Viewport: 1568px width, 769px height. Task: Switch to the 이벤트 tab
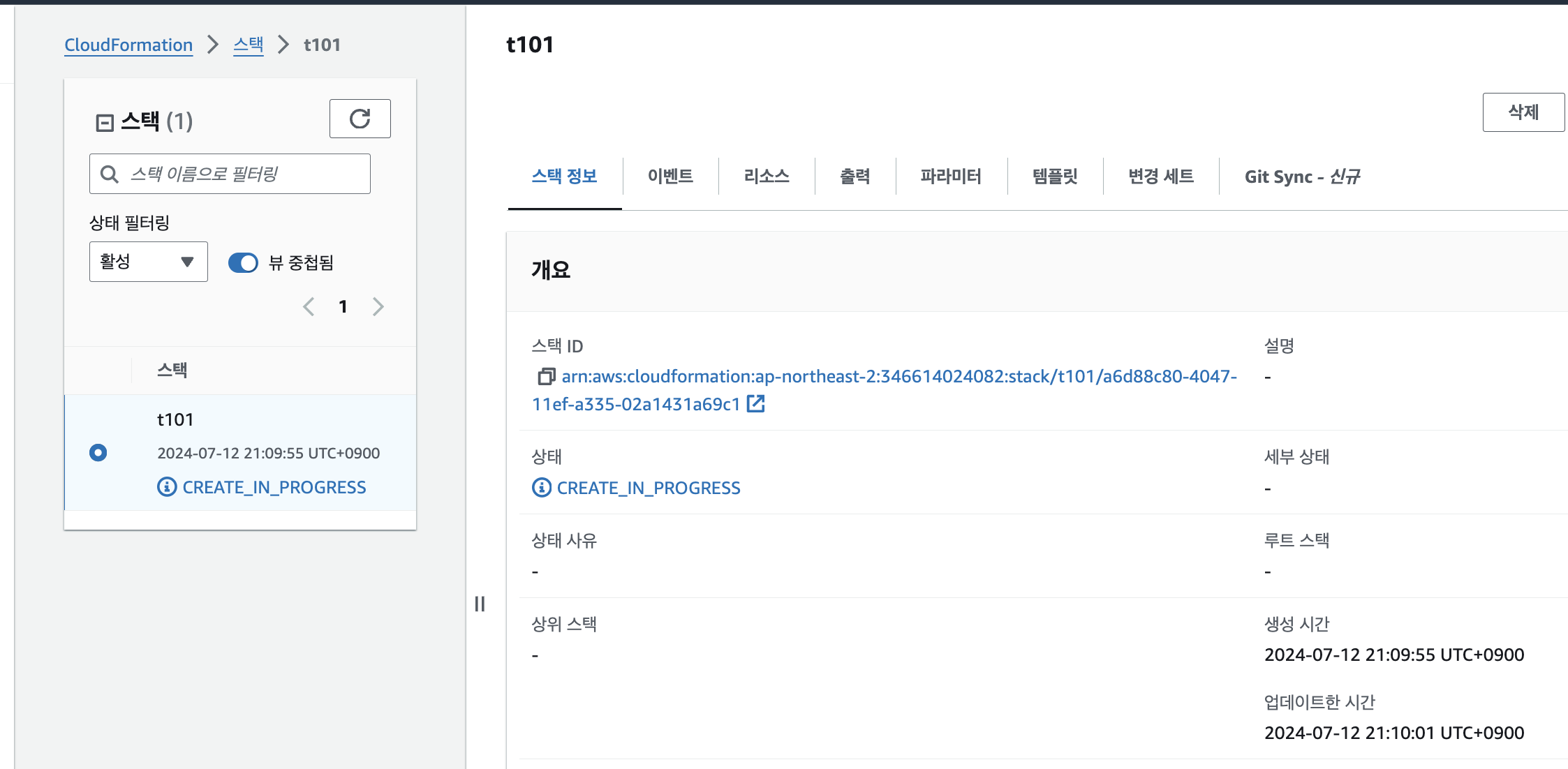tap(670, 177)
